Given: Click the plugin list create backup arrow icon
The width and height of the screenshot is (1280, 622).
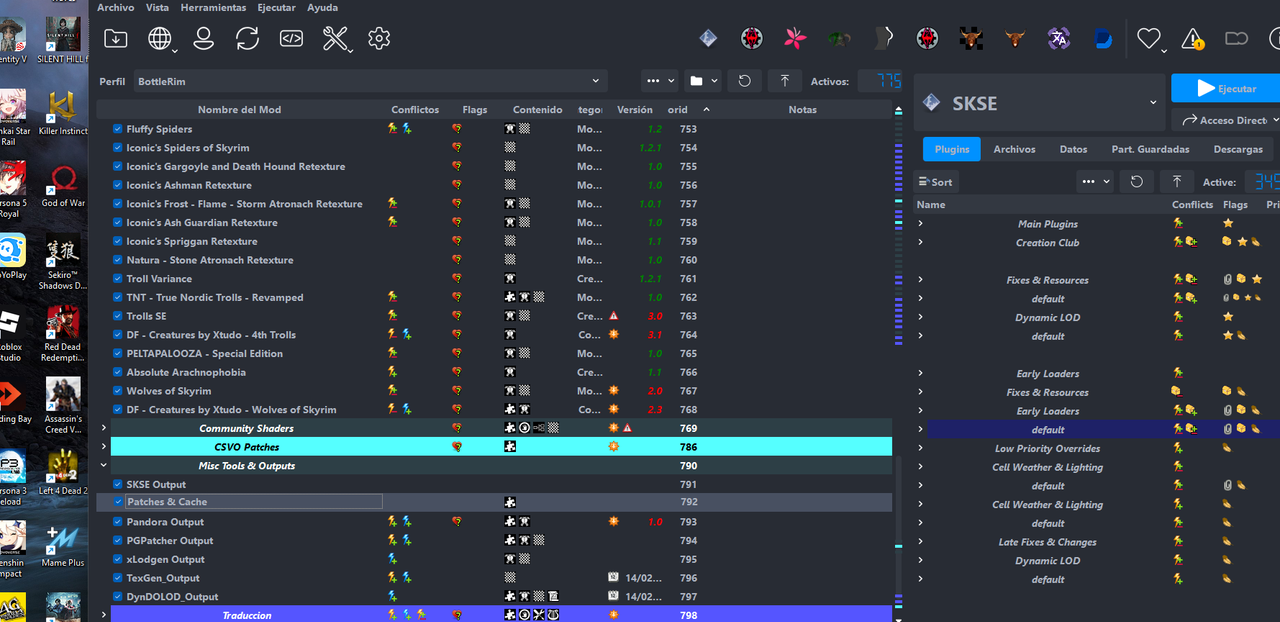Looking at the screenshot, I should tap(1177, 182).
